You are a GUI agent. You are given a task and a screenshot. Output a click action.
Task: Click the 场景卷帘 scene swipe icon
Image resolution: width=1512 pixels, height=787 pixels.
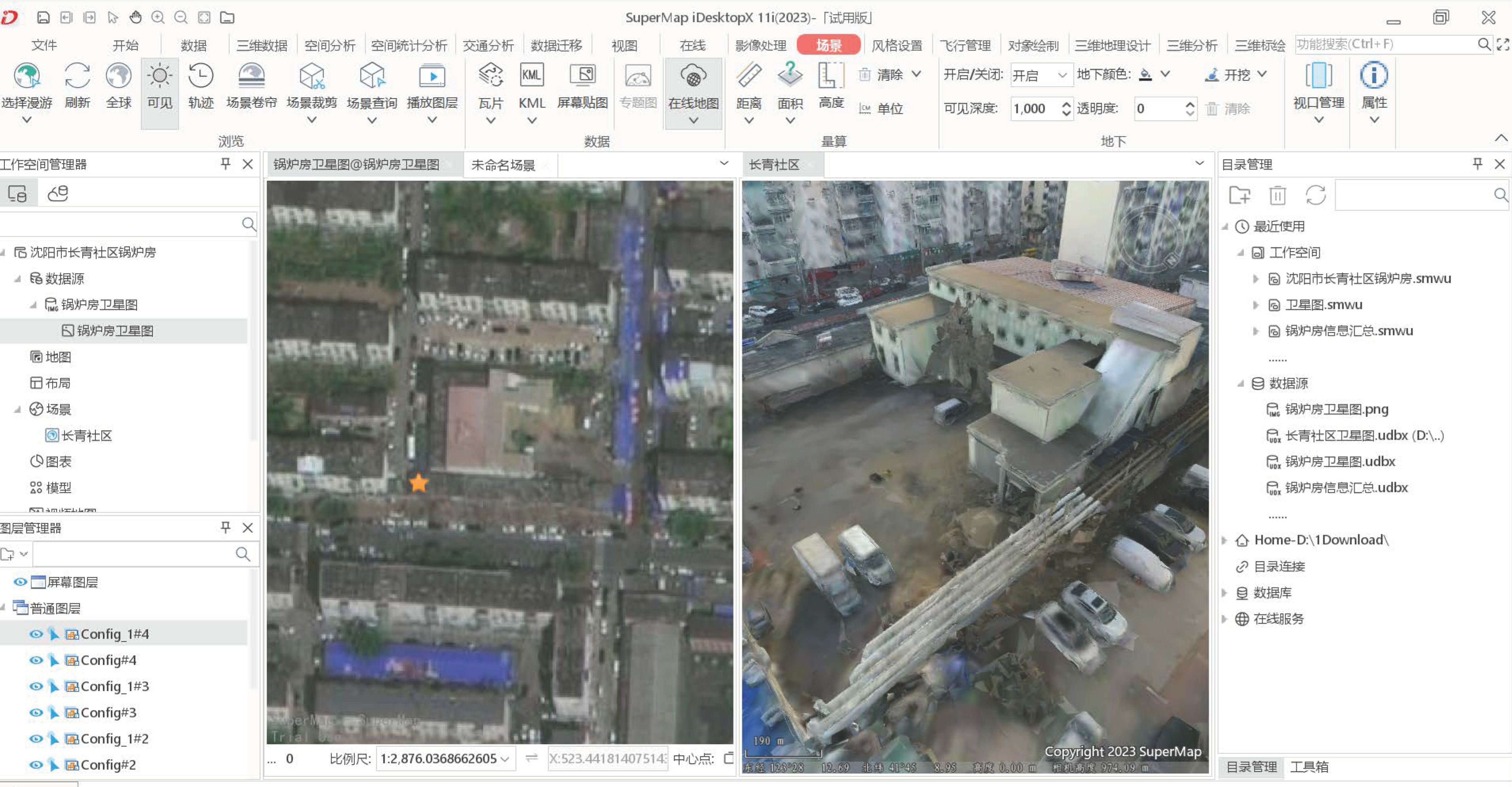pyautogui.click(x=251, y=76)
